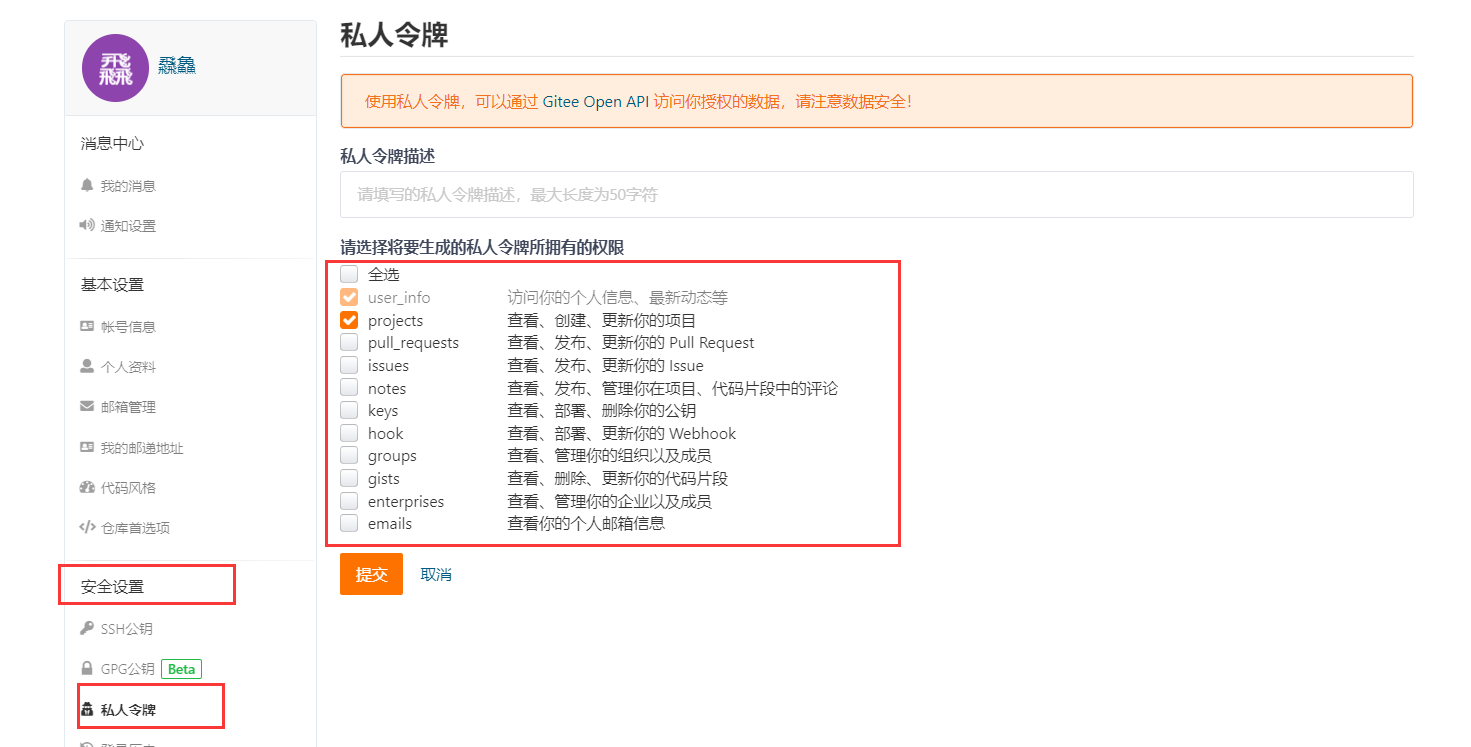Click the 消息中心 section heading
This screenshot has width=1471, height=747.
(112, 143)
